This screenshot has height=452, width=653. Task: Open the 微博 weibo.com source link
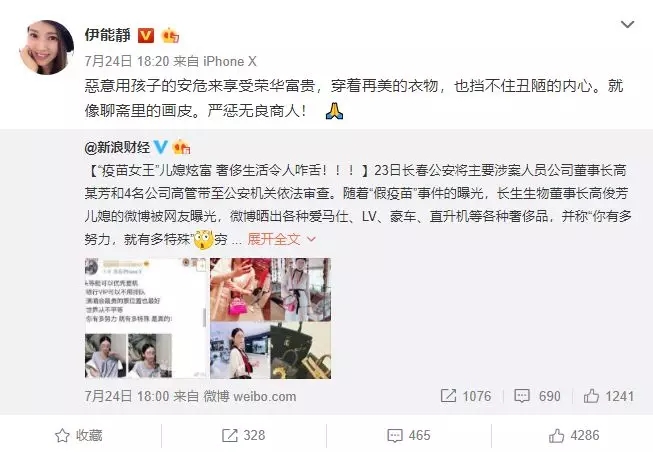tap(249, 396)
